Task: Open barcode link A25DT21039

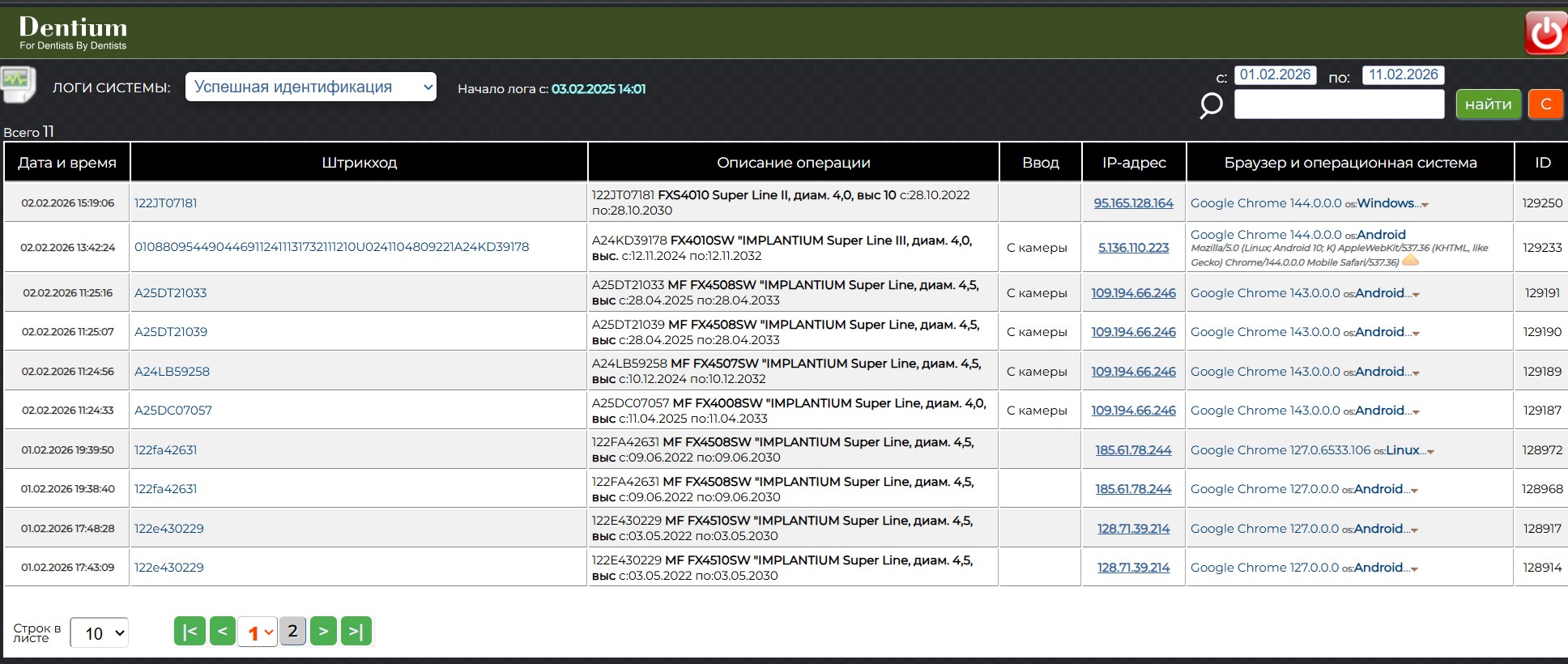Action: point(171,331)
